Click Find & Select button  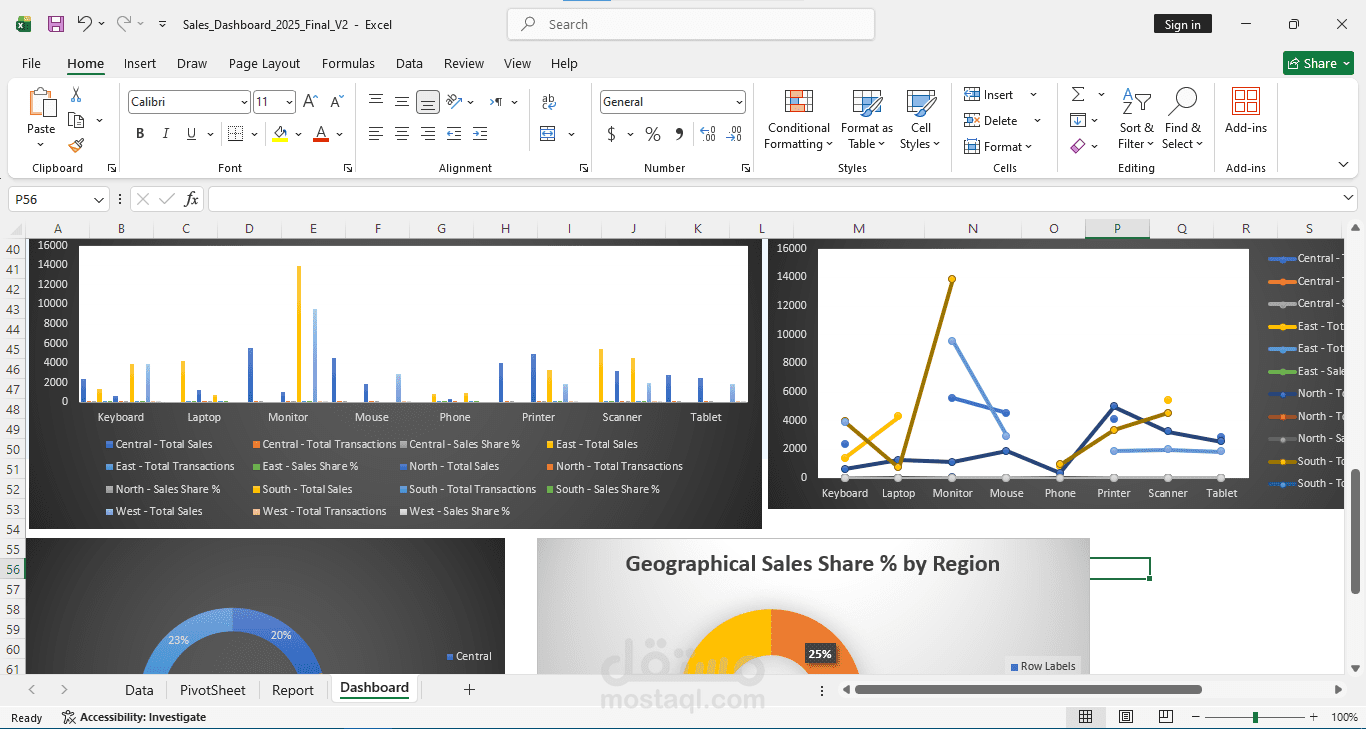click(1183, 119)
